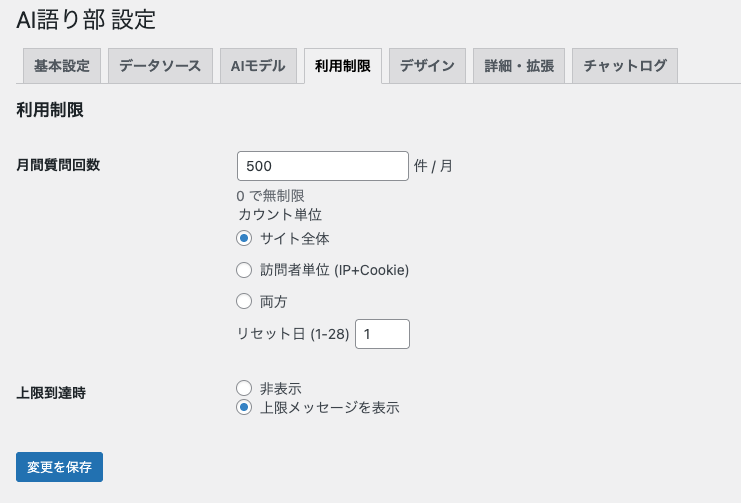View the チャットログ tab
Screen dimensions: 741x503
pyautogui.click(x=625, y=66)
